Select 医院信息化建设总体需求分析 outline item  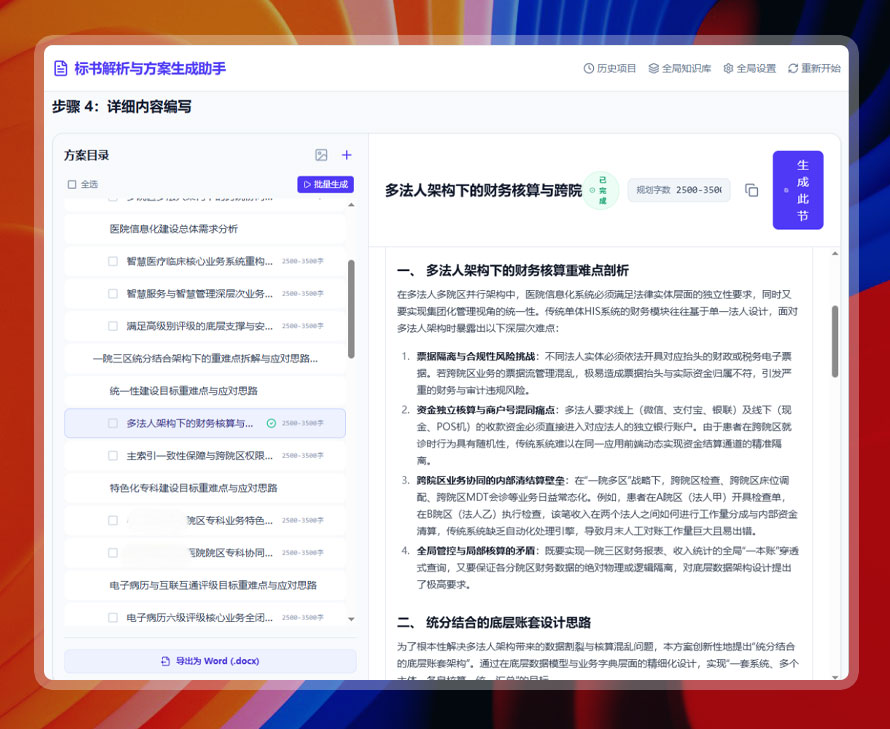[205, 229]
